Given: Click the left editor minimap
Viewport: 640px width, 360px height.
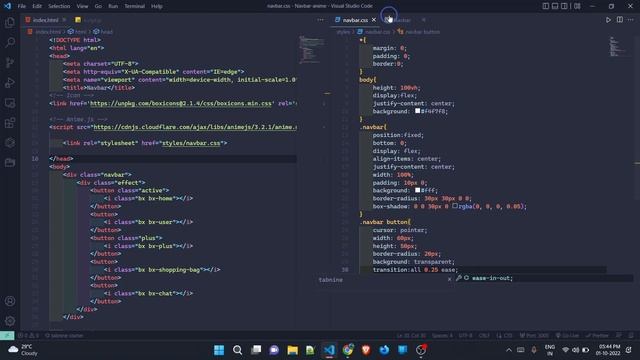Looking at the screenshot, I should [311, 50].
